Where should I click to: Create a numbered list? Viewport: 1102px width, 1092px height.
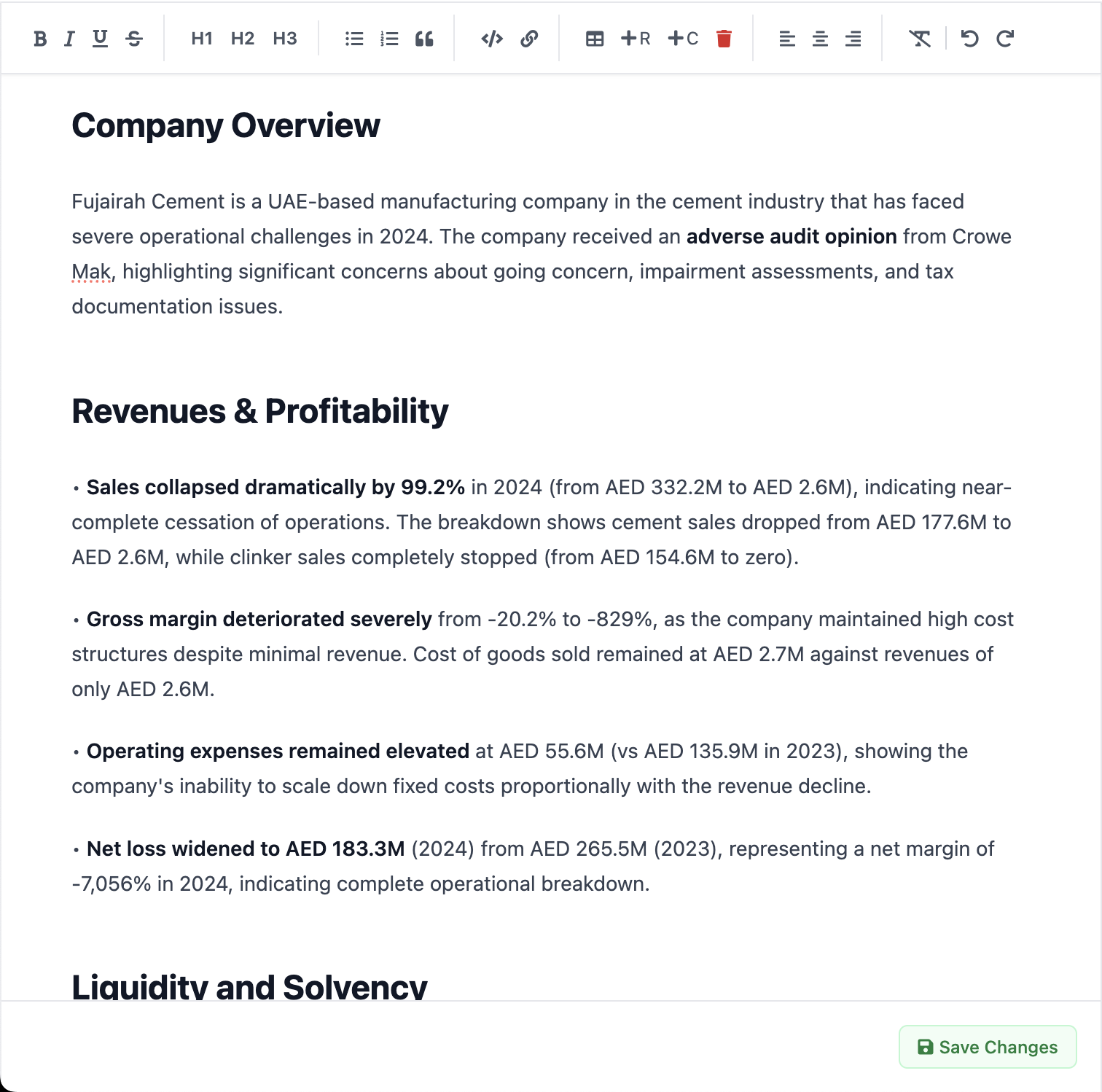click(x=389, y=39)
